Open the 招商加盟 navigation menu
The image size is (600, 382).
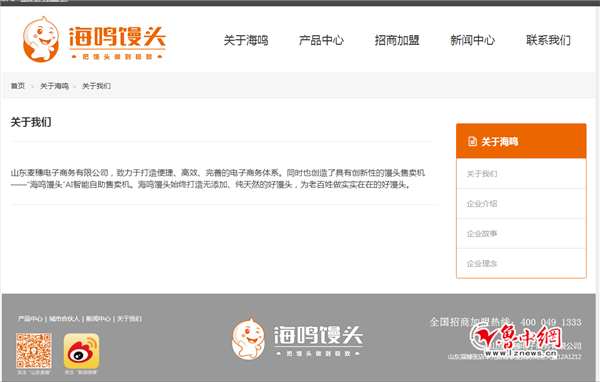(x=397, y=40)
